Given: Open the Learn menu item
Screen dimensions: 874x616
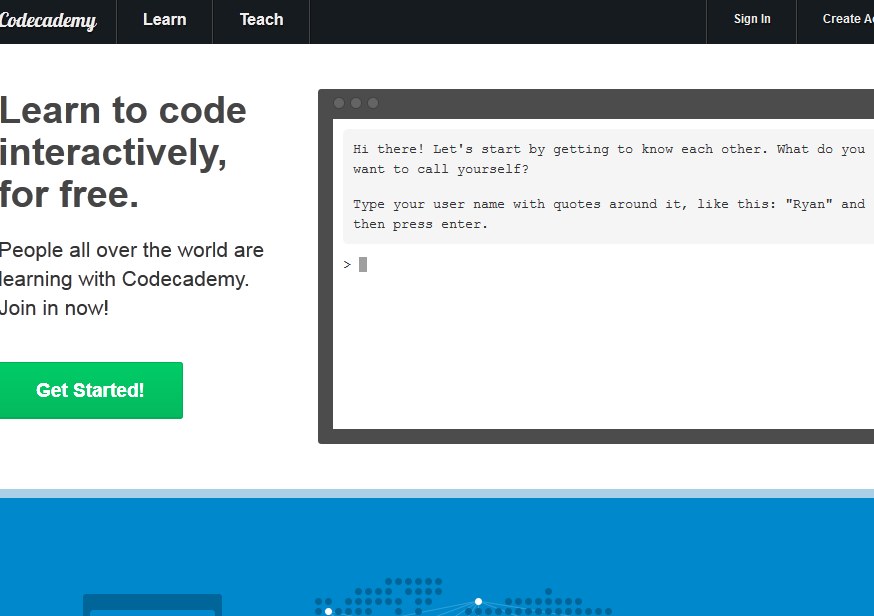Looking at the screenshot, I should pos(164,20).
